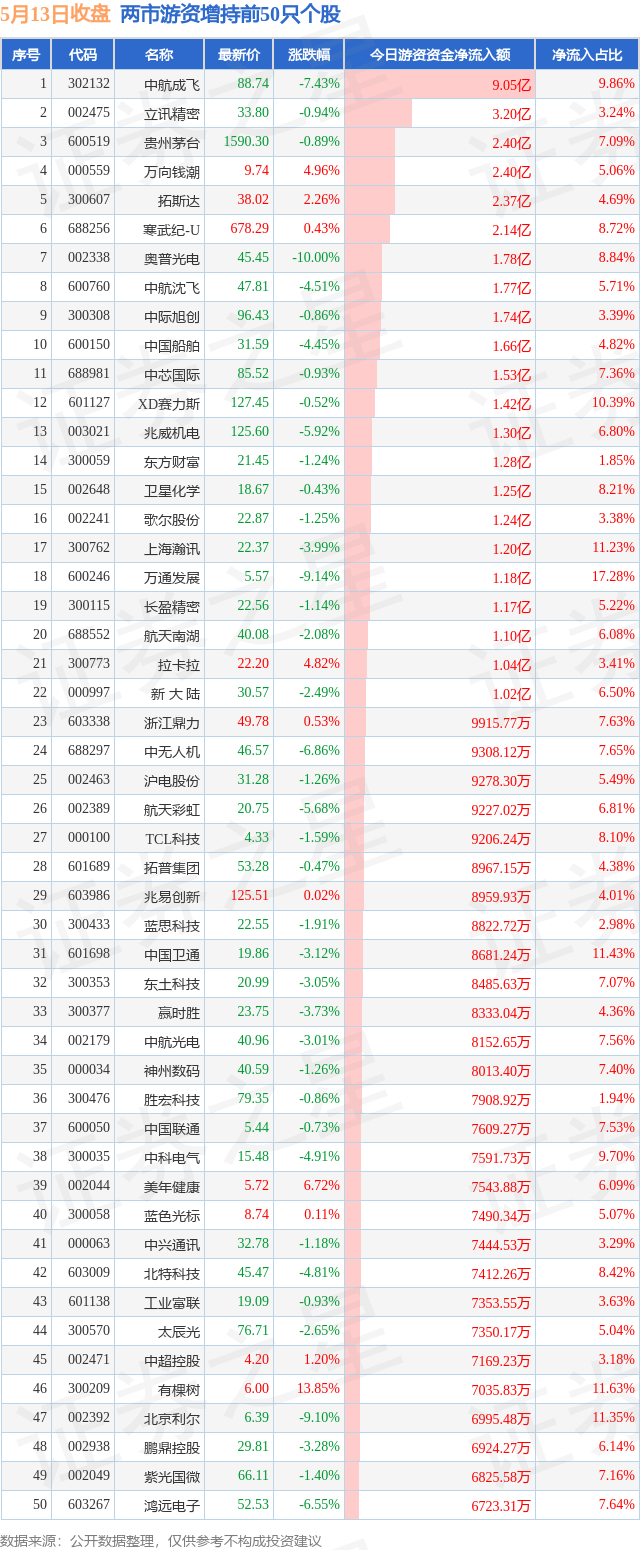This screenshot has height=1550, width=640.
Task: Select stock name 上海瀚讯
Action: [x=172, y=549]
